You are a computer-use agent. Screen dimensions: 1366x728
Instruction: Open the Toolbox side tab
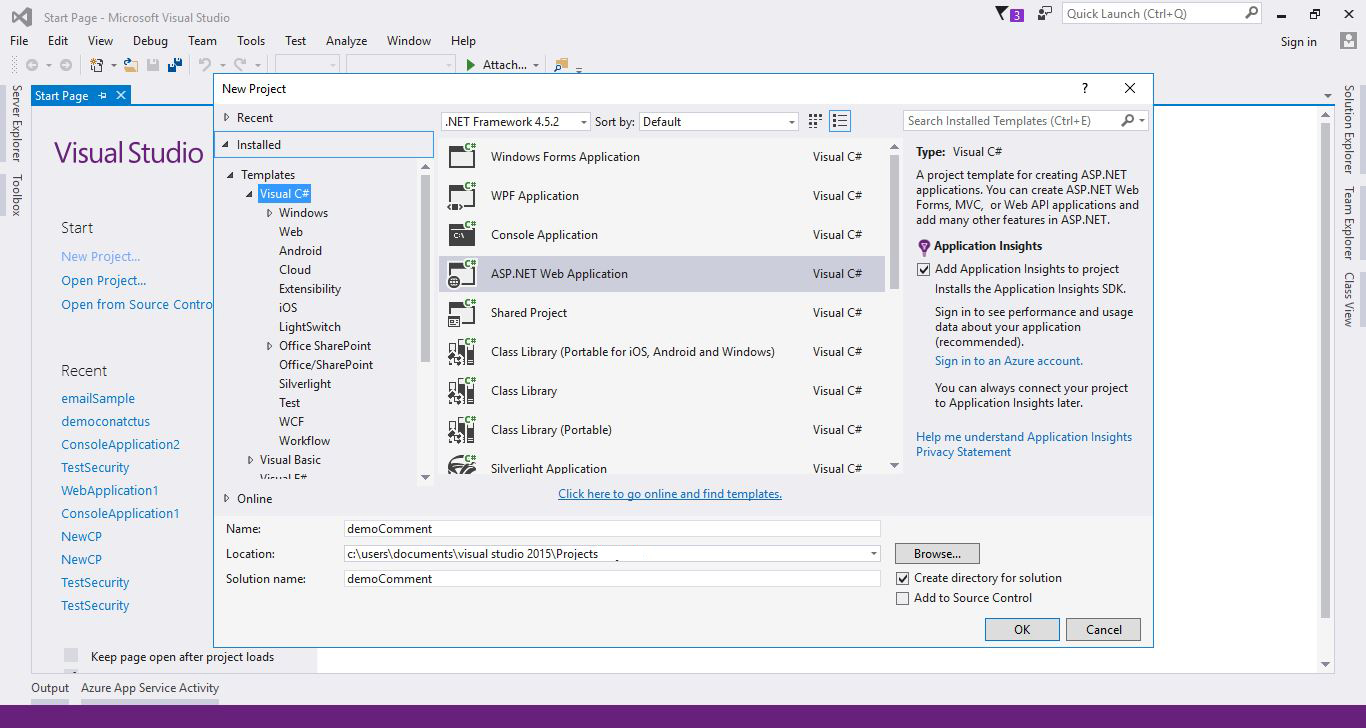[16, 195]
